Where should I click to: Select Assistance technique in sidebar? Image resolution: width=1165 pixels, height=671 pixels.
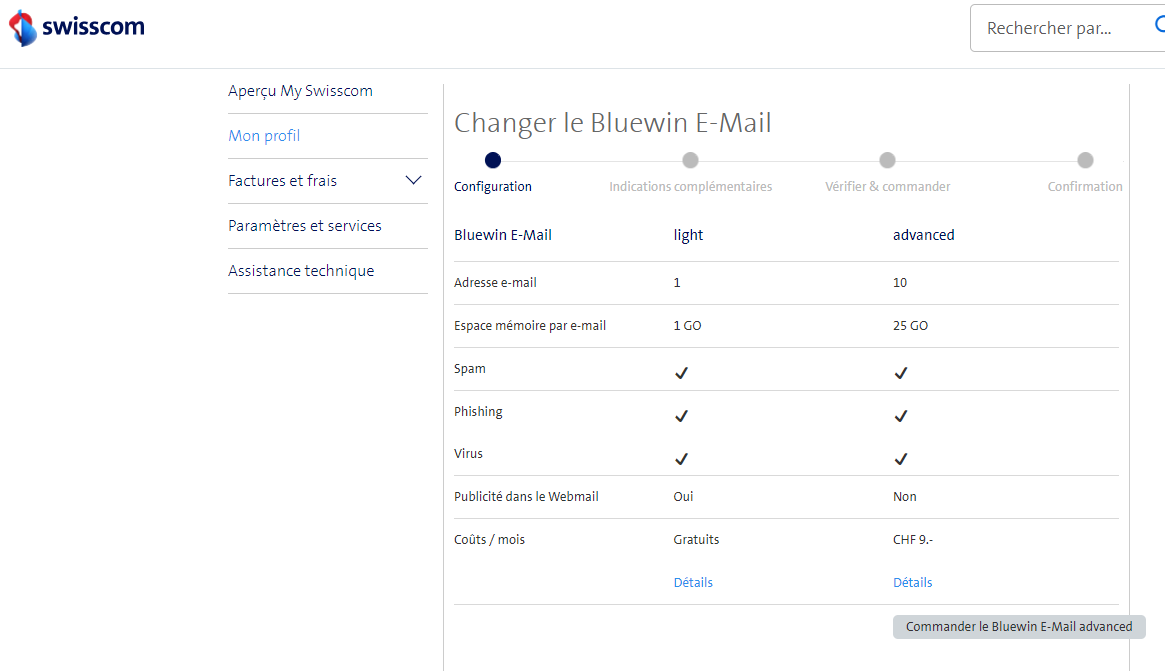301,271
